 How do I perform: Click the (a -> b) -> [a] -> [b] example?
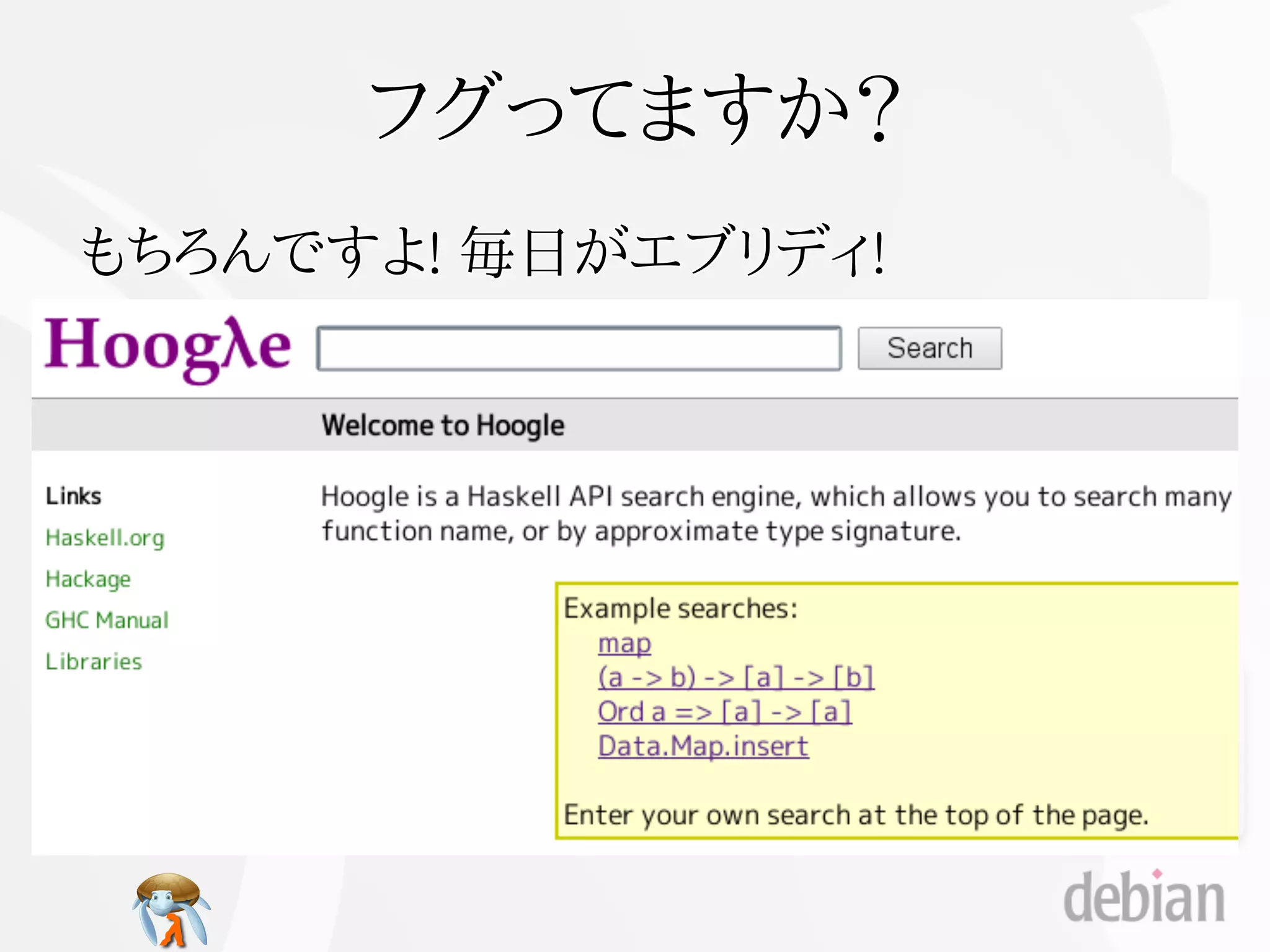[x=735, y=677]
